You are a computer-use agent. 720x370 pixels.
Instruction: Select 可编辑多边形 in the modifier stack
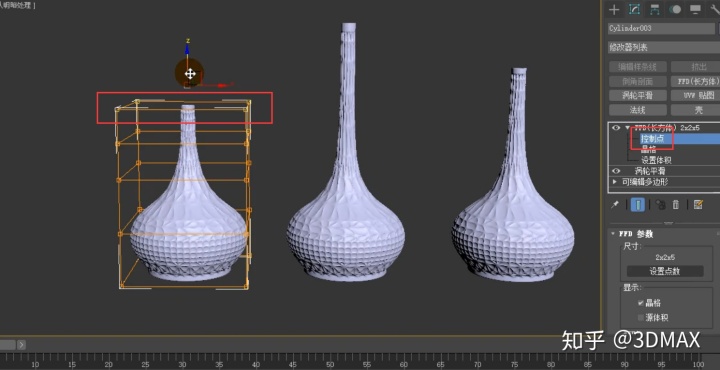tap(645, 182)
